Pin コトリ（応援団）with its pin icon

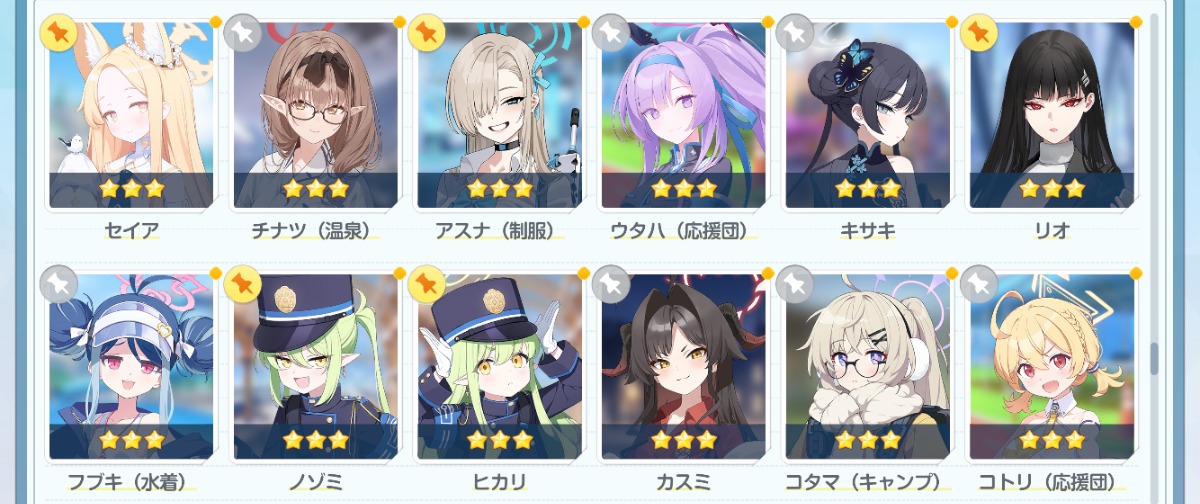coord(979,284)
